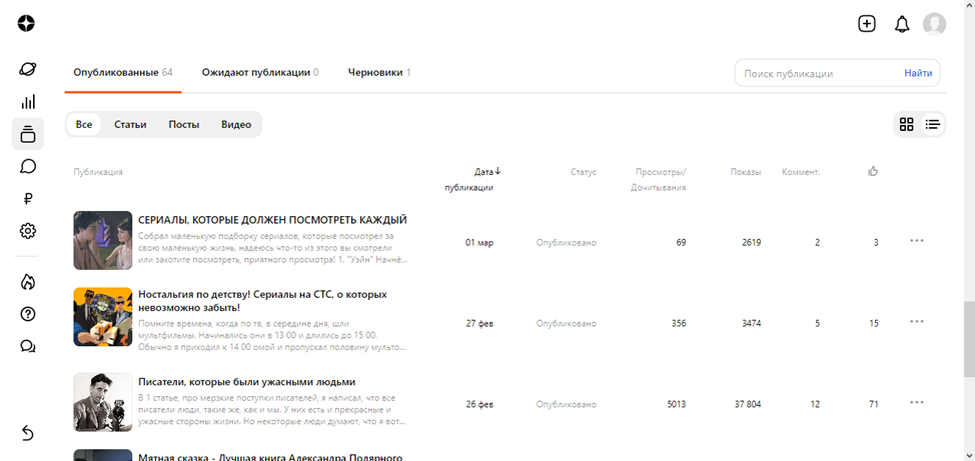
Task: Click thumbnail of the СЕРИАЛЫ article
Action: point(103,240)
